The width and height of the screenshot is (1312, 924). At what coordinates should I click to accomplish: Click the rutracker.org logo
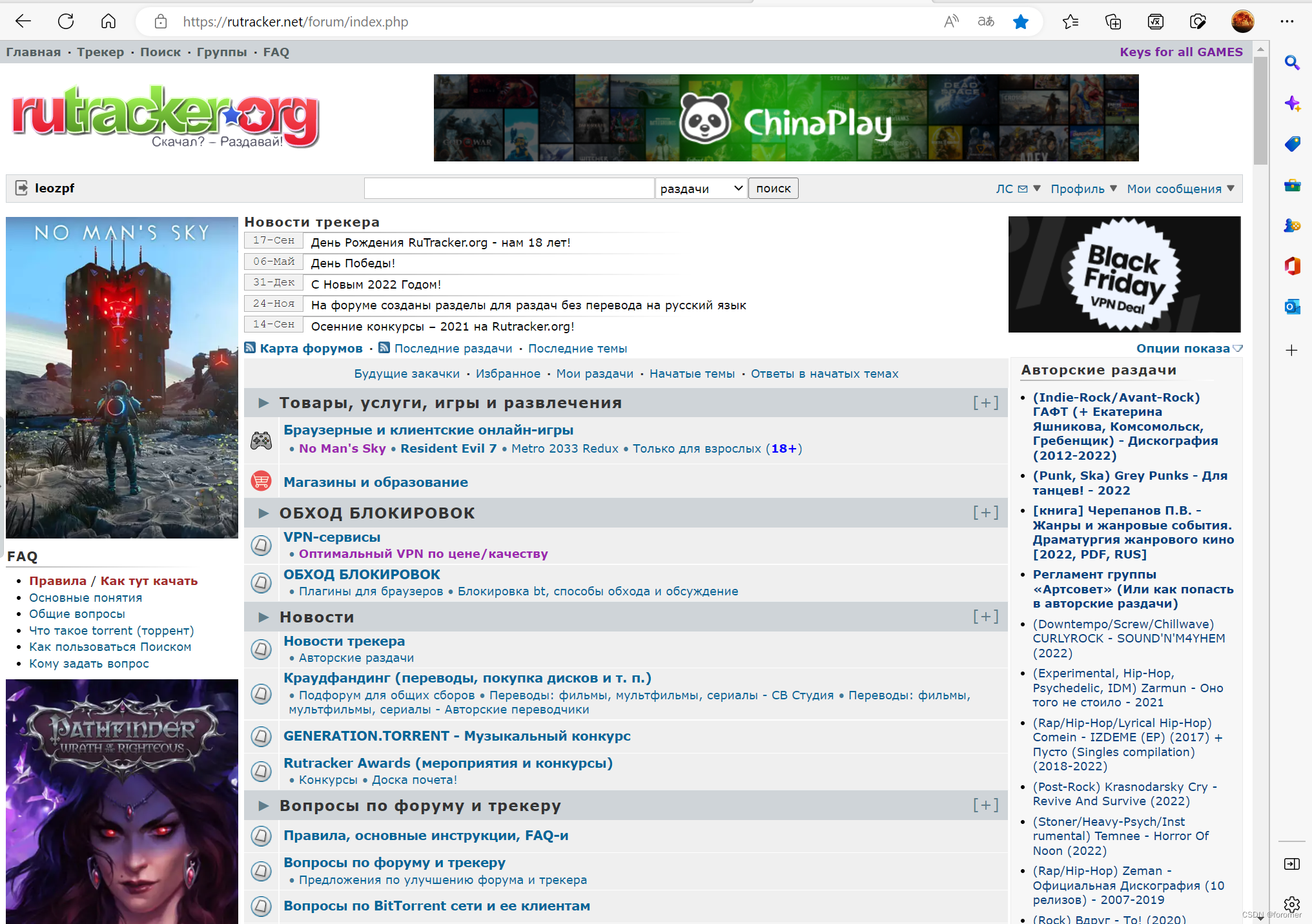click(165, 116)
